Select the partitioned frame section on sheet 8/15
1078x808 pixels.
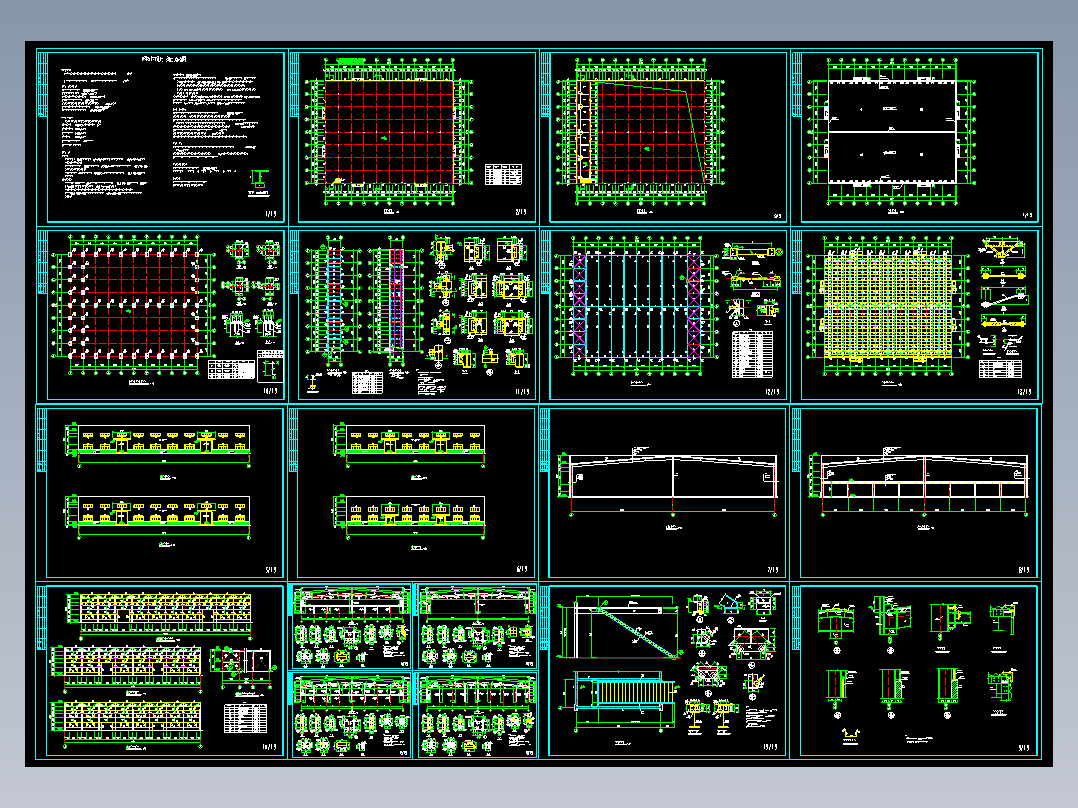pos(923,485)
